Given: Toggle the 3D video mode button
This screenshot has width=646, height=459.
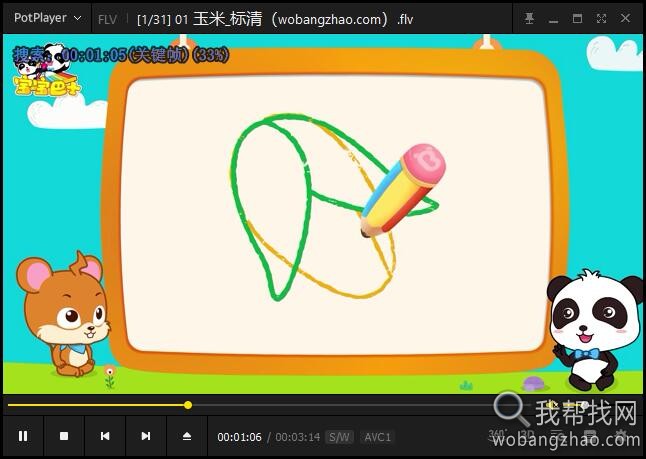Looking at the screenshot, I should 527,434.
